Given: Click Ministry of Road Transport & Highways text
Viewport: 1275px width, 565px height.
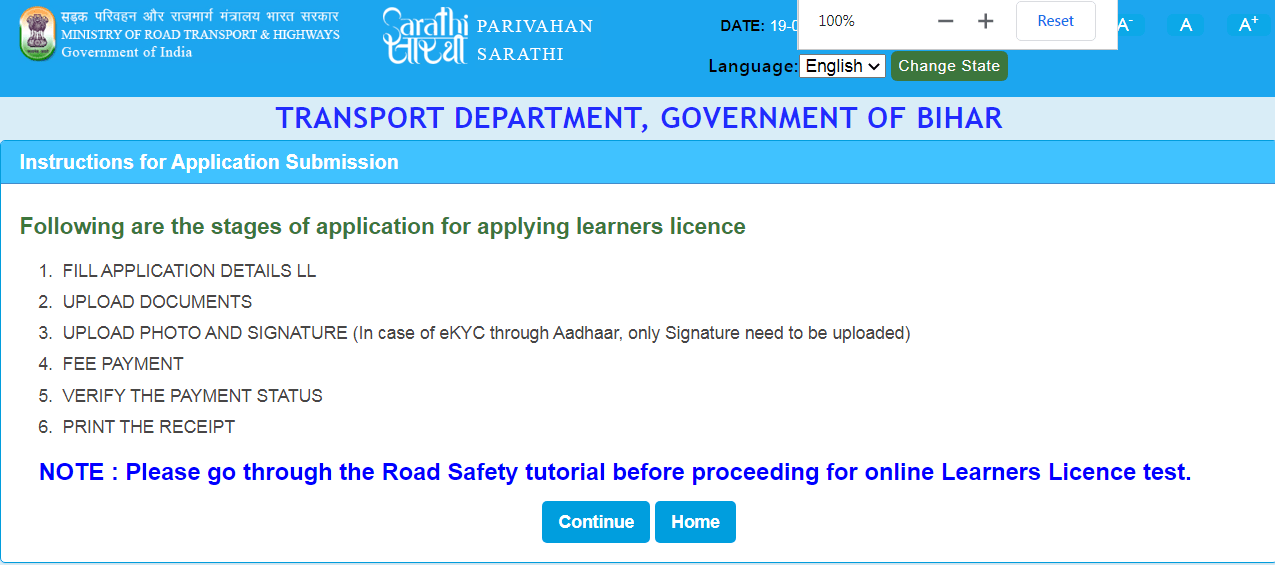Looking at the screenshot, I should (200, 35).
